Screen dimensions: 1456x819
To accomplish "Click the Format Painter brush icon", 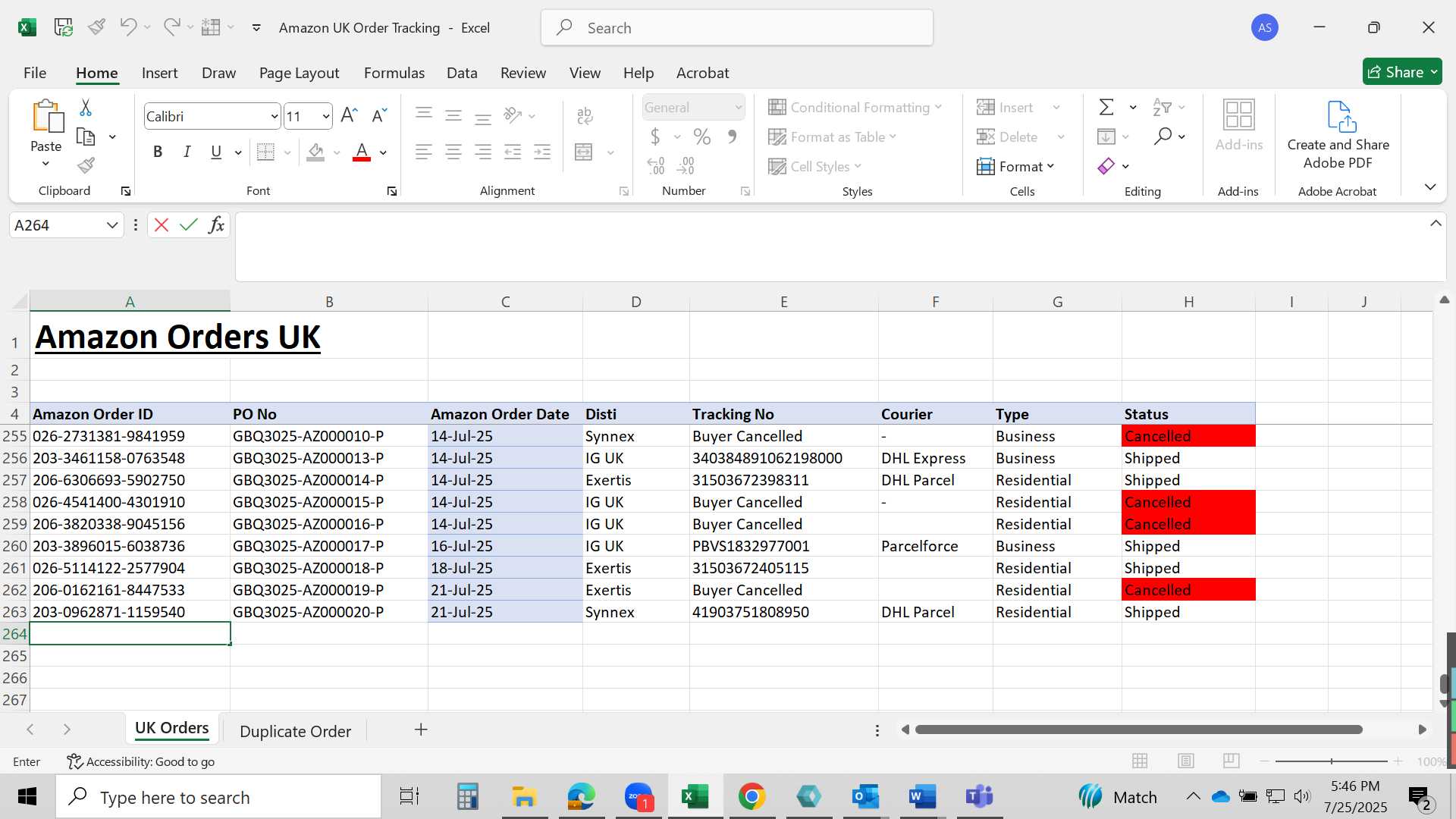I will tap(86, 165).
